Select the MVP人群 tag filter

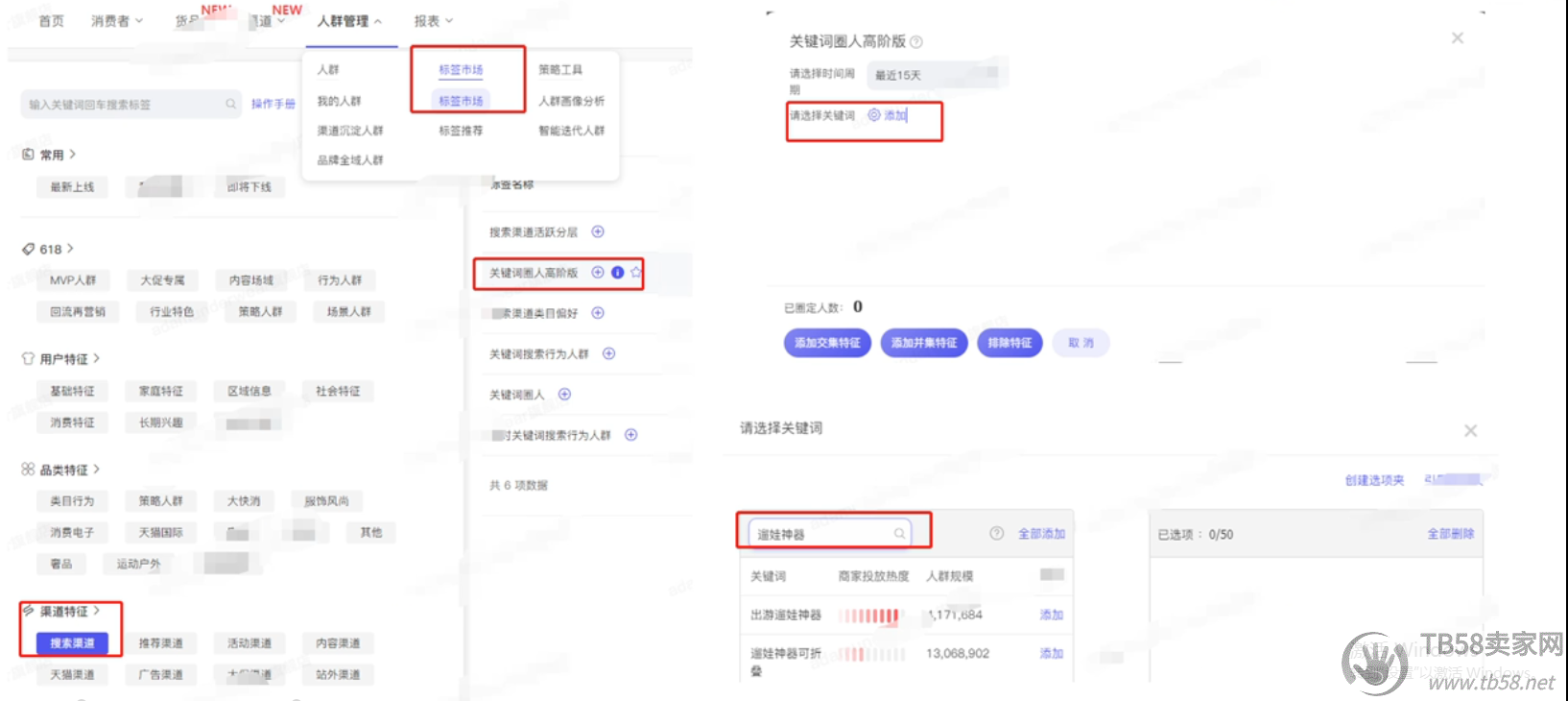(x=73, y=280)
